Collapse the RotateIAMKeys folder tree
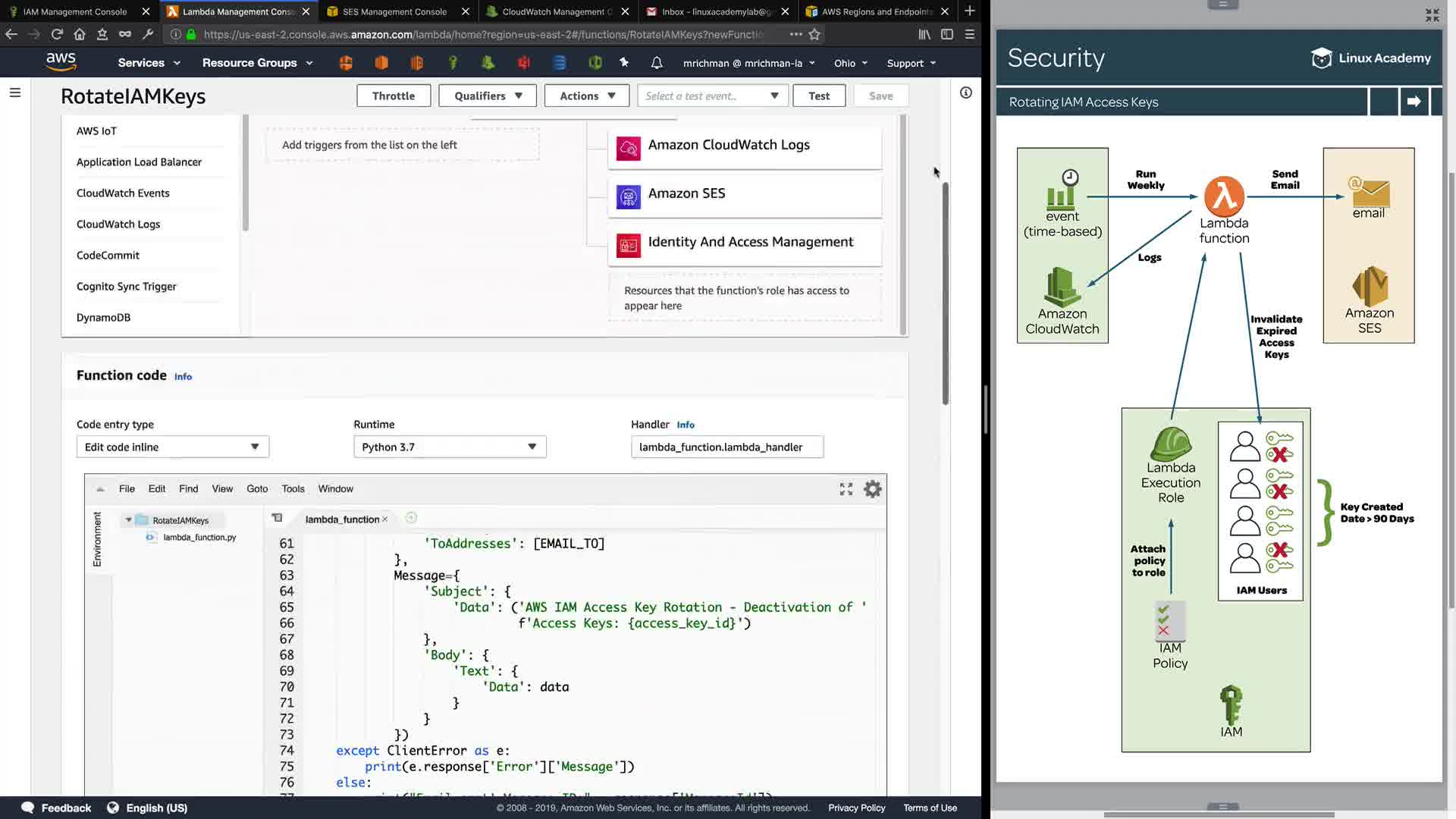 129,520
